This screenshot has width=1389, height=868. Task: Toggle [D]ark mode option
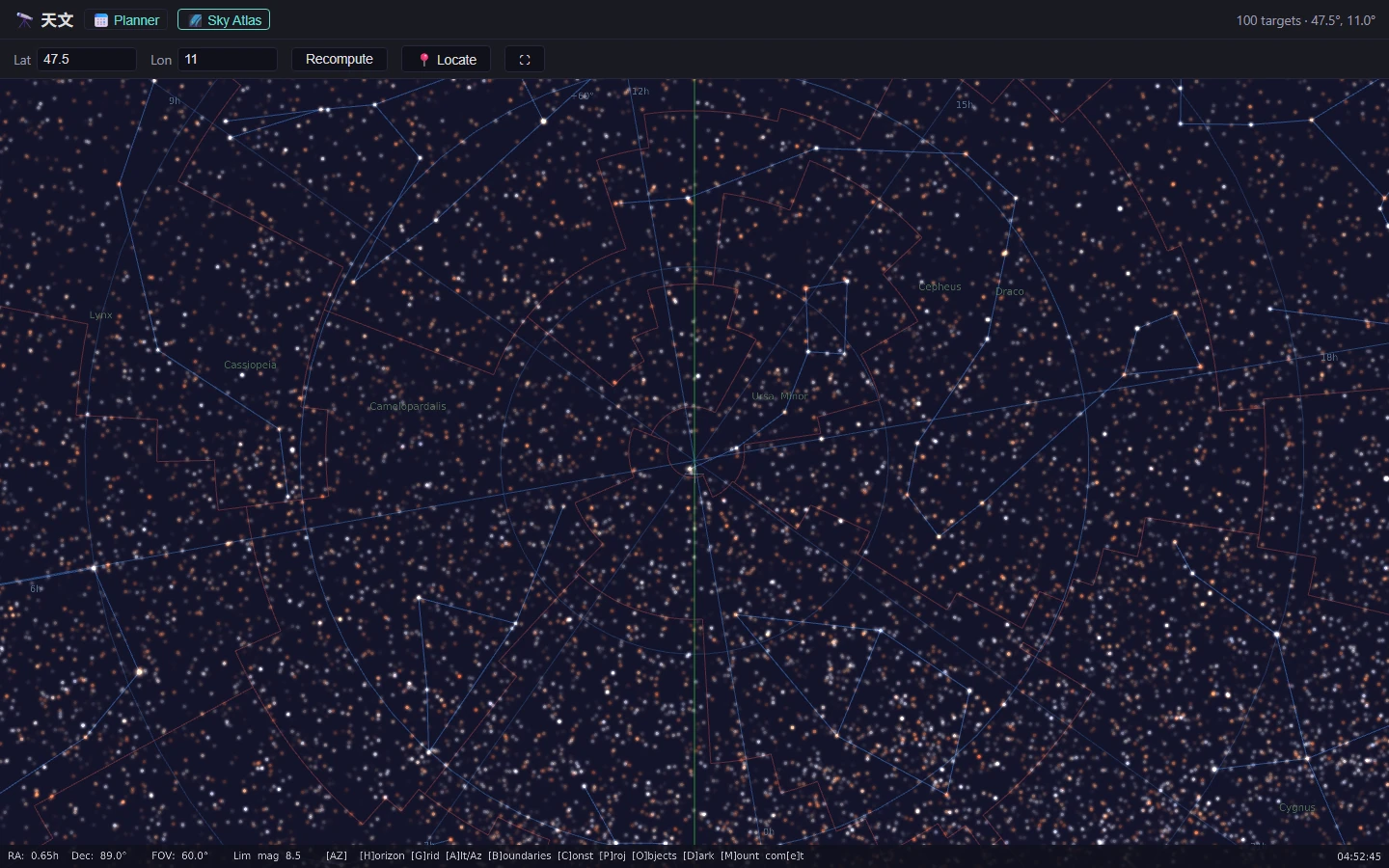pyautogui.click(x=698, y=855)
